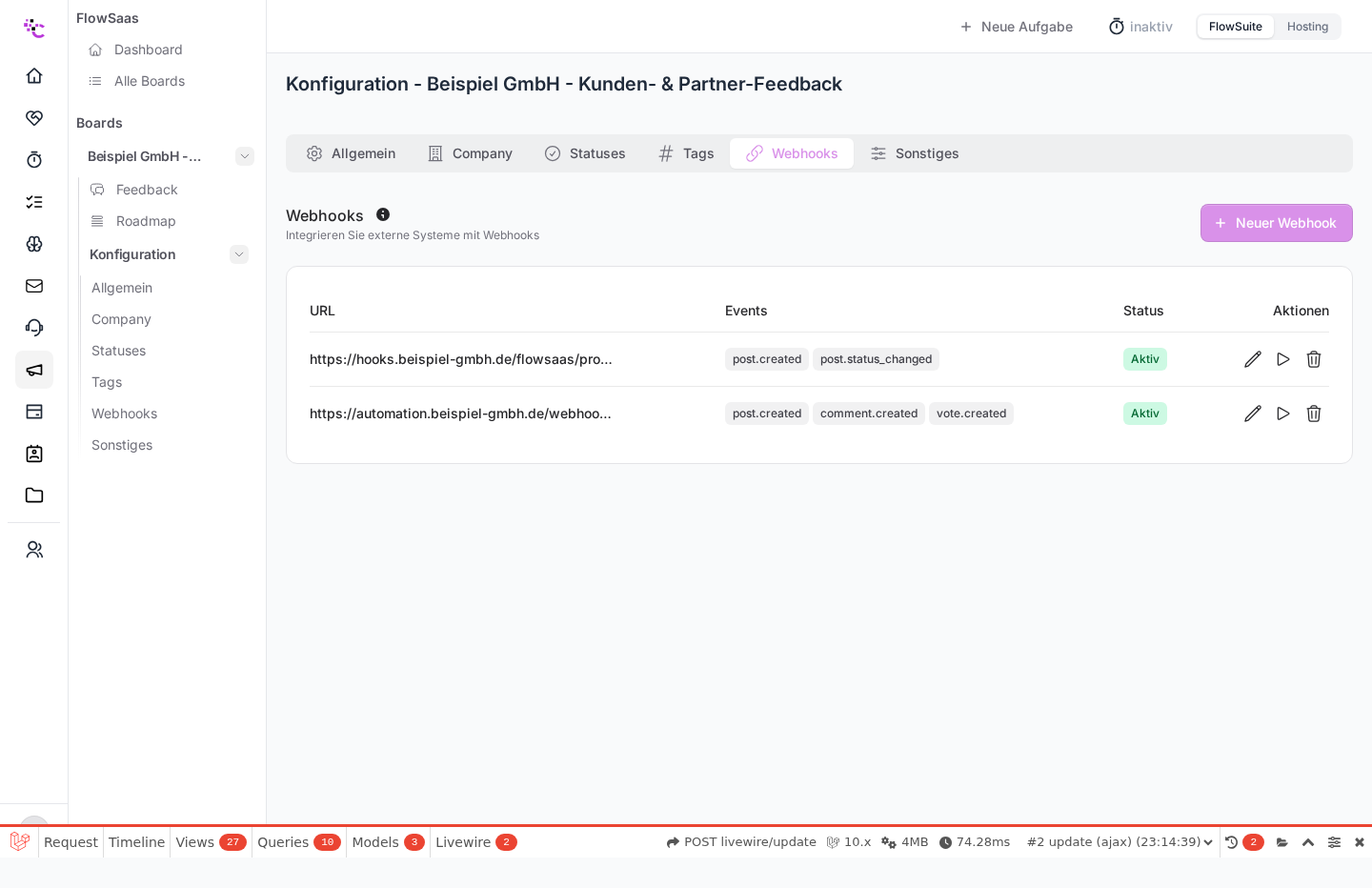Delete the hooks.beispiel-gmbh.de webhook

(1314, 359)
